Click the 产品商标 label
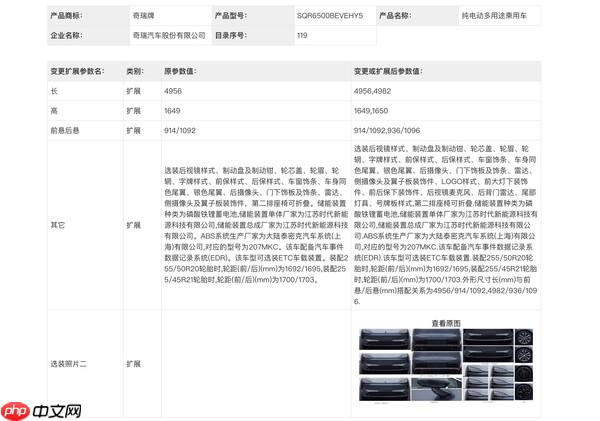Screen dimensions: 600x421 coord(67,16)
